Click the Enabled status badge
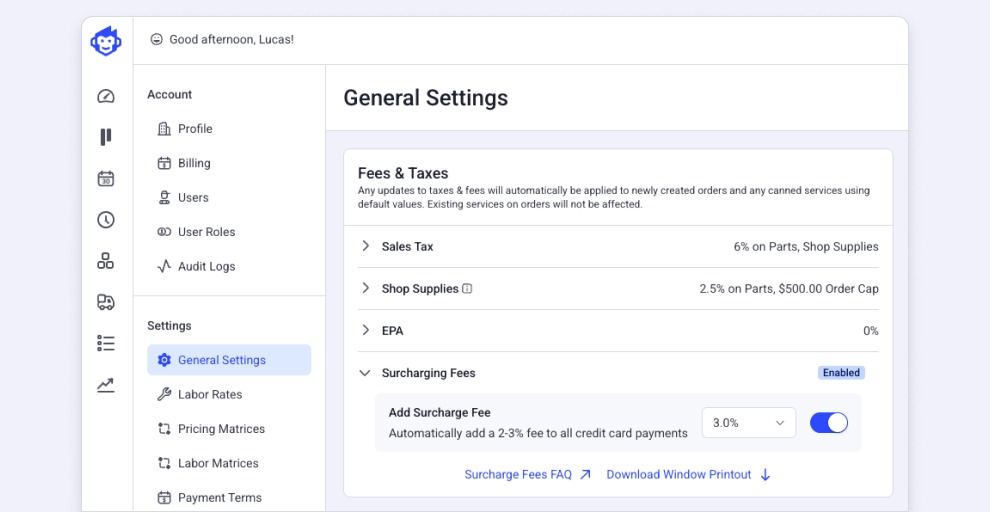 pos(841,372)
